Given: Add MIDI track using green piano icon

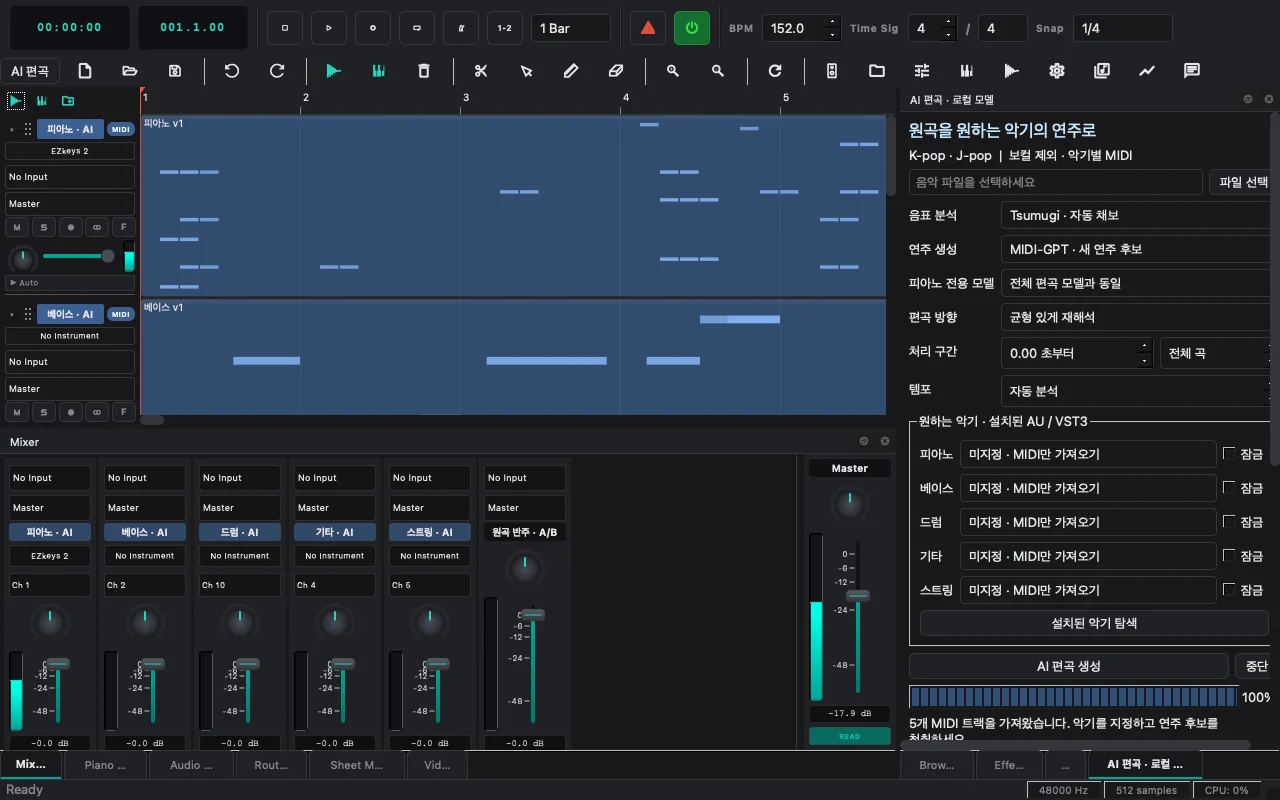Looking at the screenshot, I should (x=379, y=71).
